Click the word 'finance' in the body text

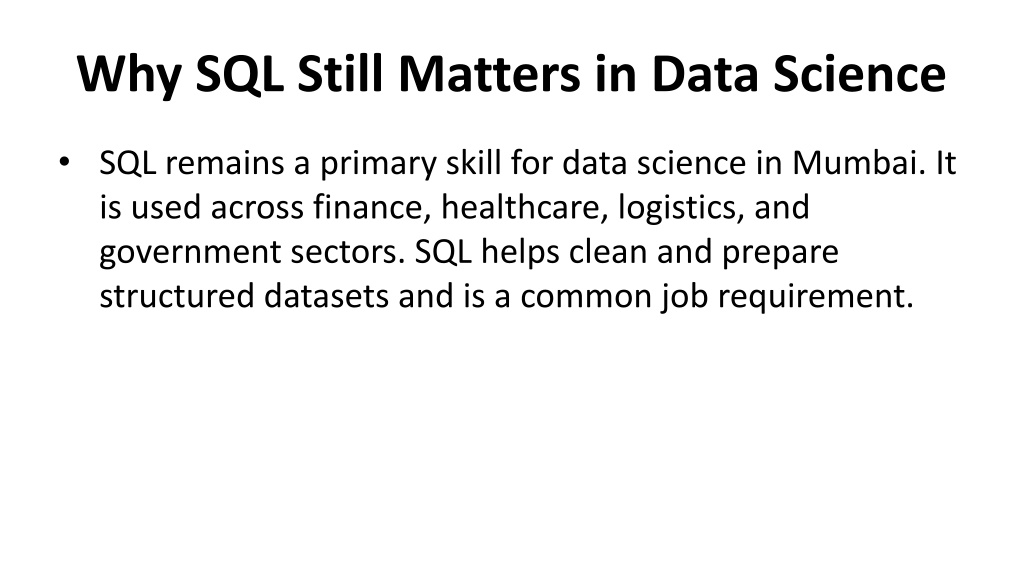pos(370,207)
